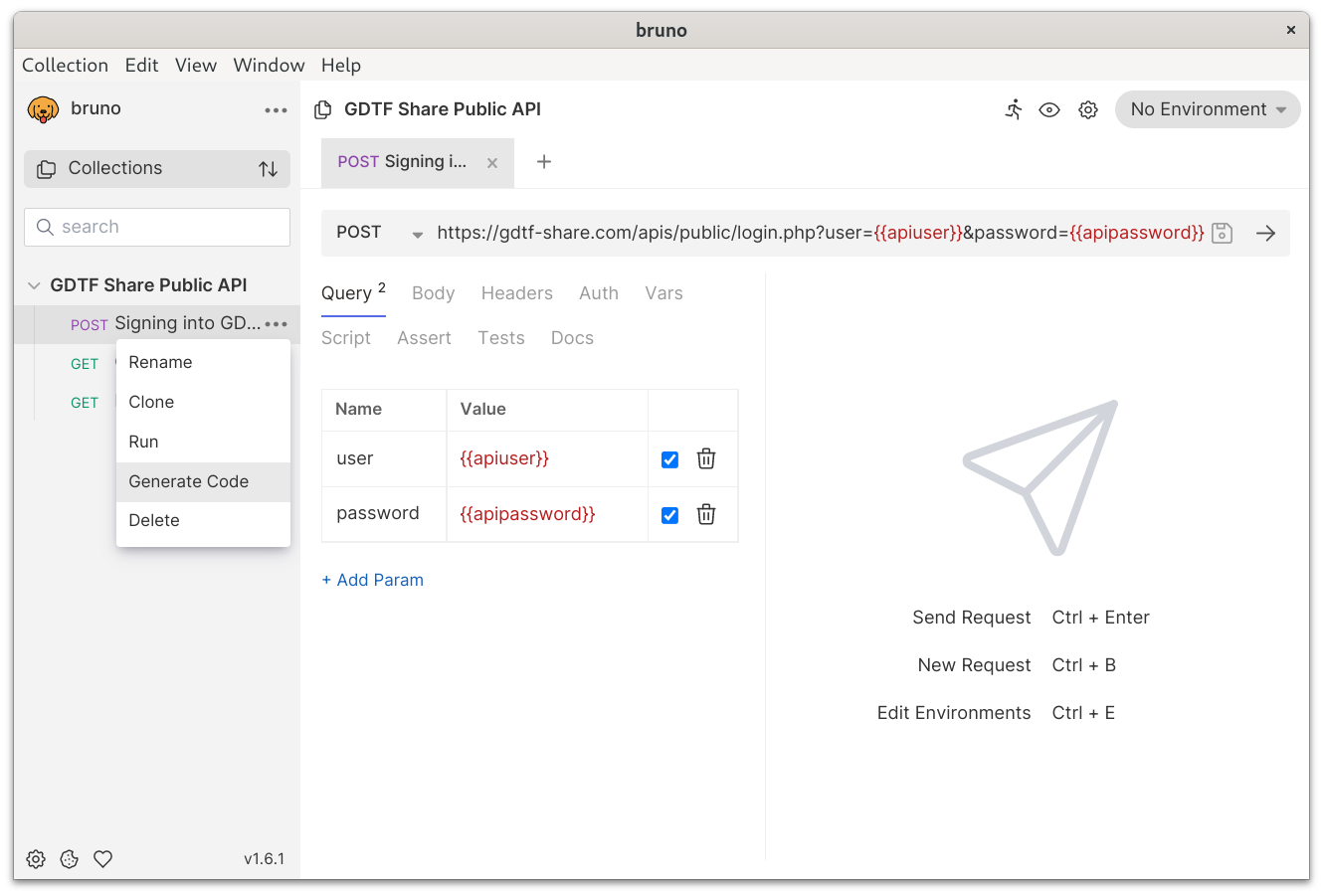Open the Help menu
The image size is (1323, 896).
[341, 66]
